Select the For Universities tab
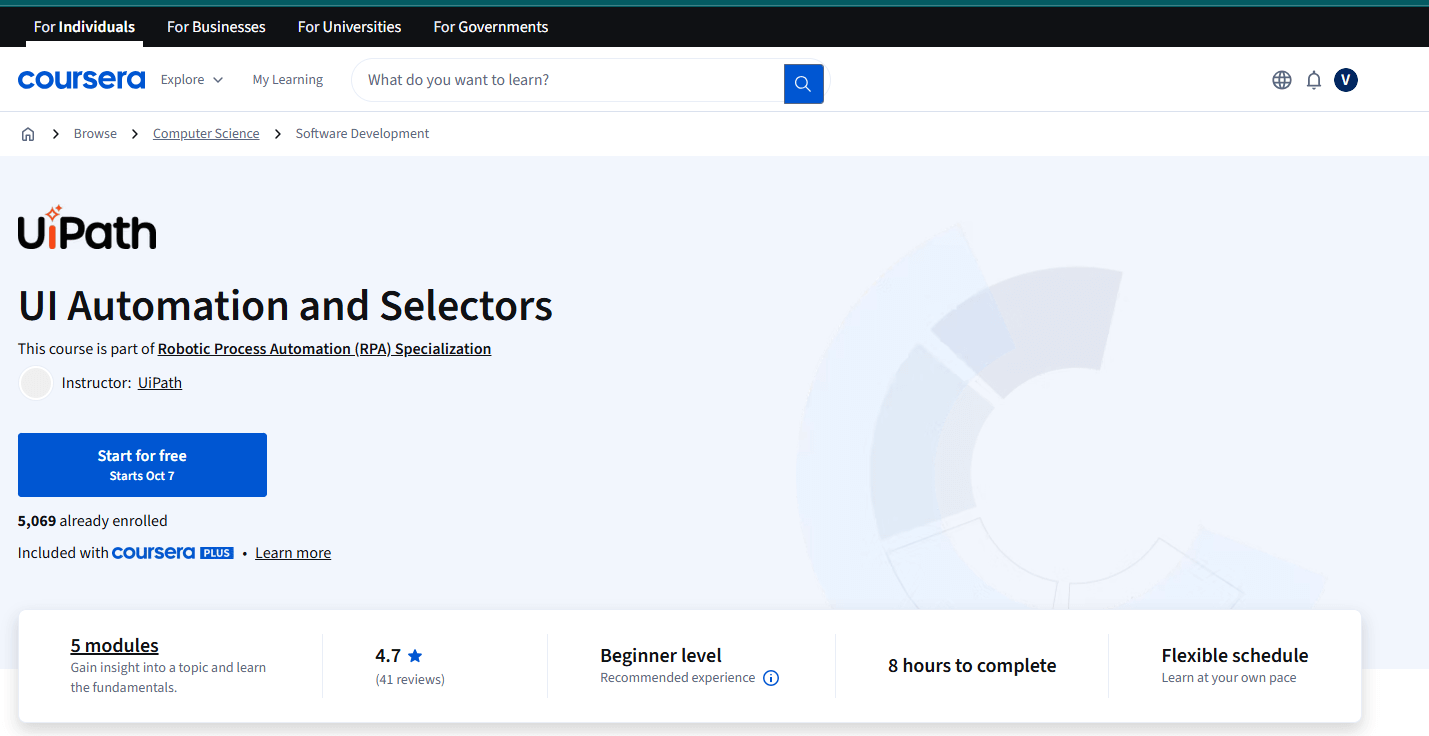This screenshot has width=1429, height=736. click(349, 26)
